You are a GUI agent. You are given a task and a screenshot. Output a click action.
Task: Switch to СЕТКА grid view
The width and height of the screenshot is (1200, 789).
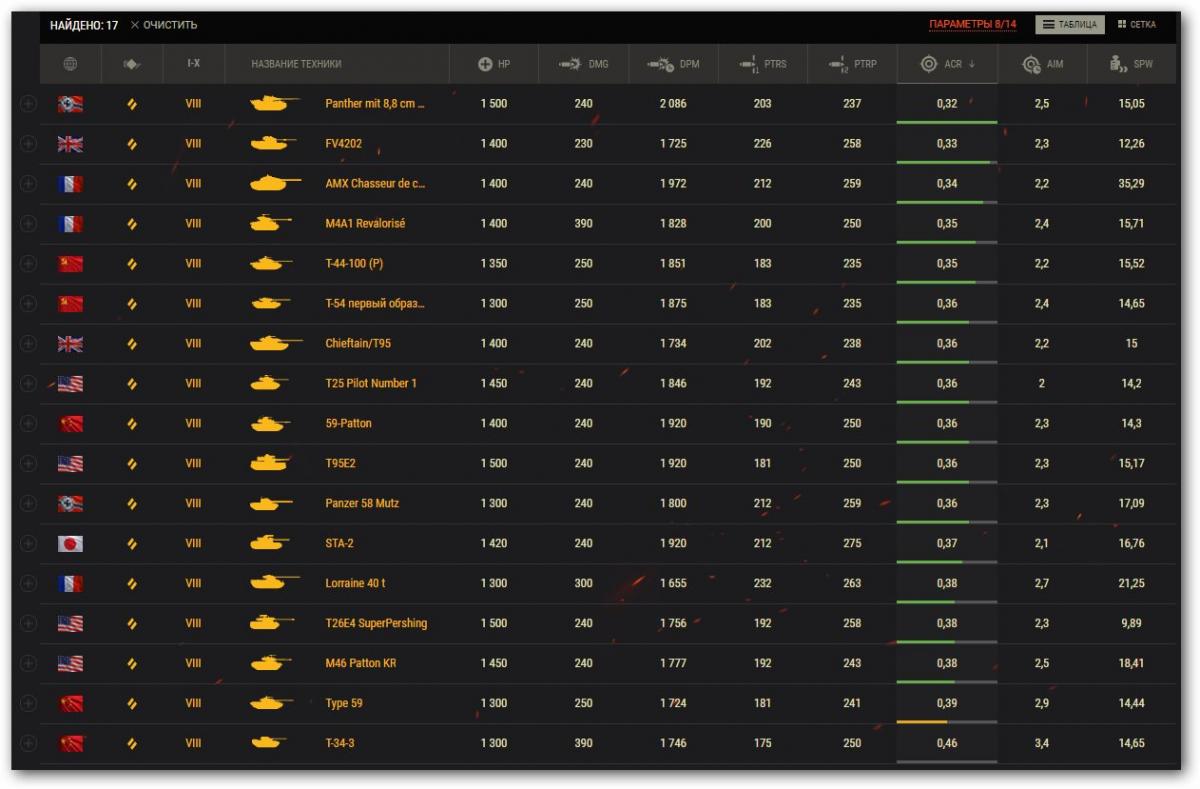(x=1138, y=25)
